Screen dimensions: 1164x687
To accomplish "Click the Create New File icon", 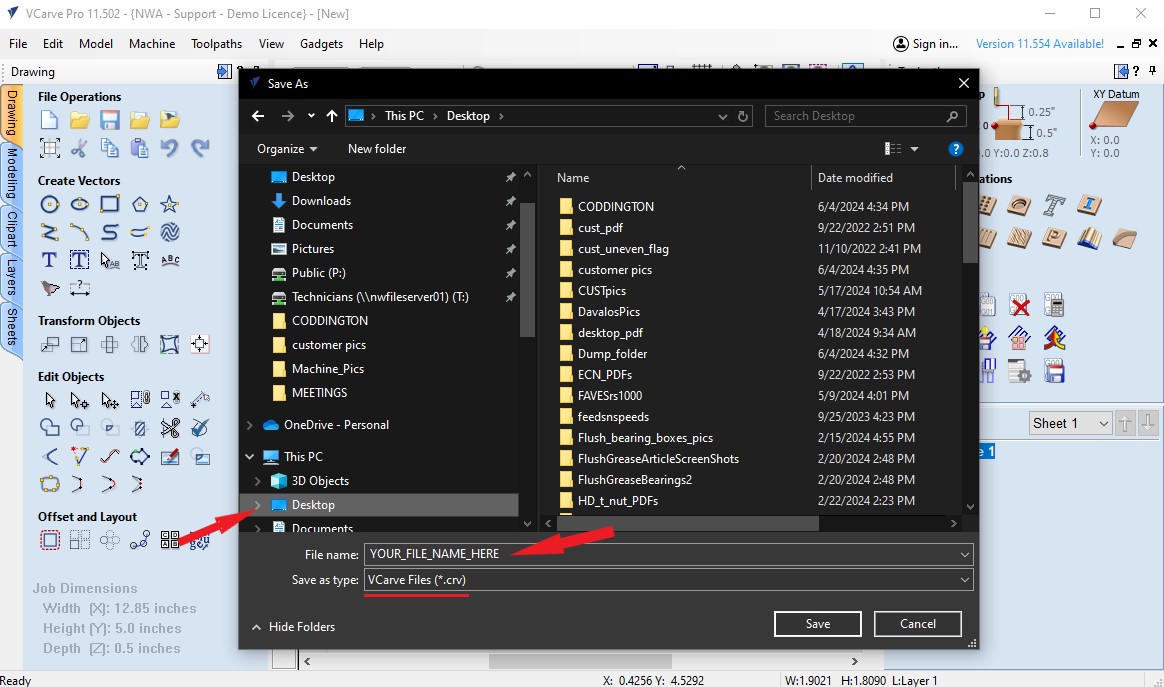I will [49, 120].
